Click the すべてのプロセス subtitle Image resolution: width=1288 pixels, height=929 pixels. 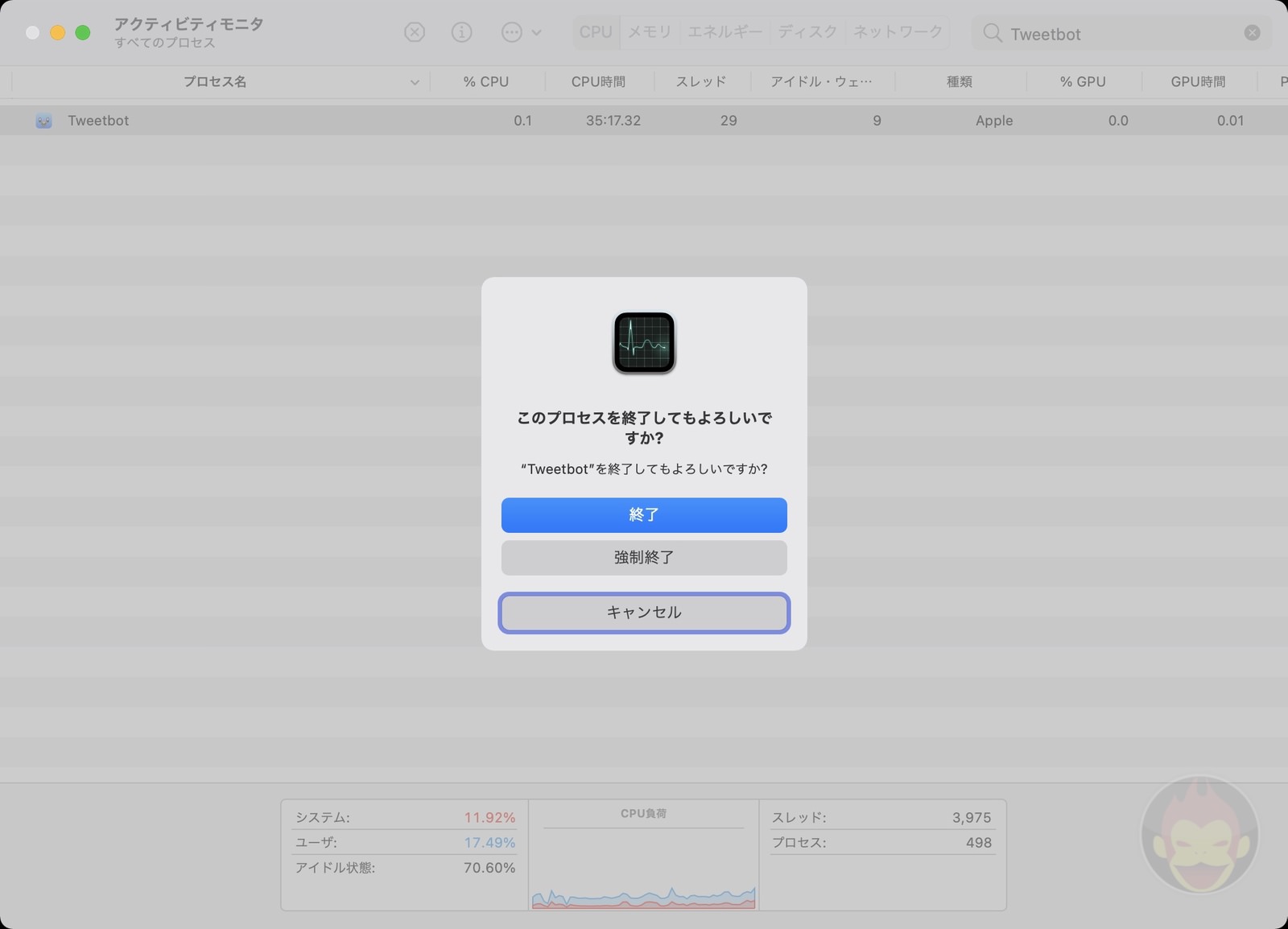click(x=165, y=43)
